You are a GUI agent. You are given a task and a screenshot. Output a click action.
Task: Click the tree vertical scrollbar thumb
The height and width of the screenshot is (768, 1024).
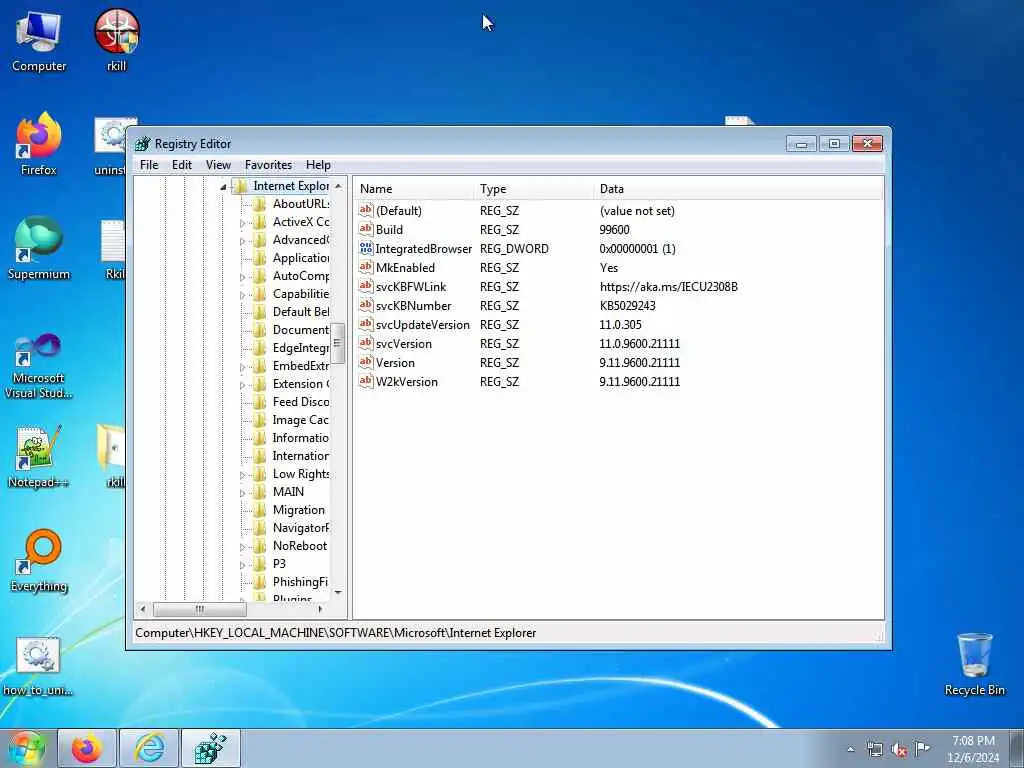coord(338,343)
